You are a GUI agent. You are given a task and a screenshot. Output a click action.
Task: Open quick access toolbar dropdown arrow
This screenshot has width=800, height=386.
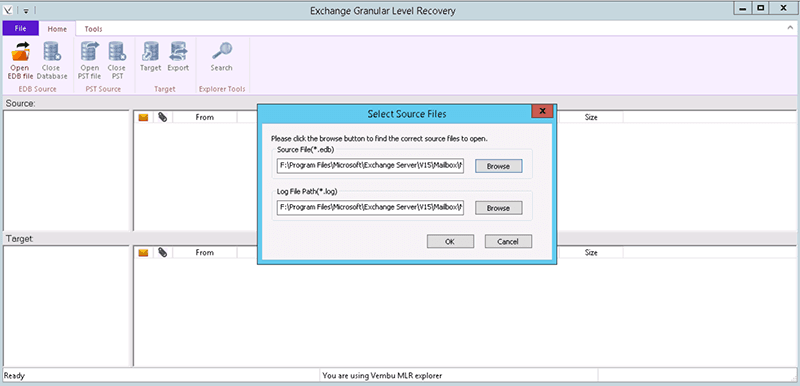tap(26, 11)
